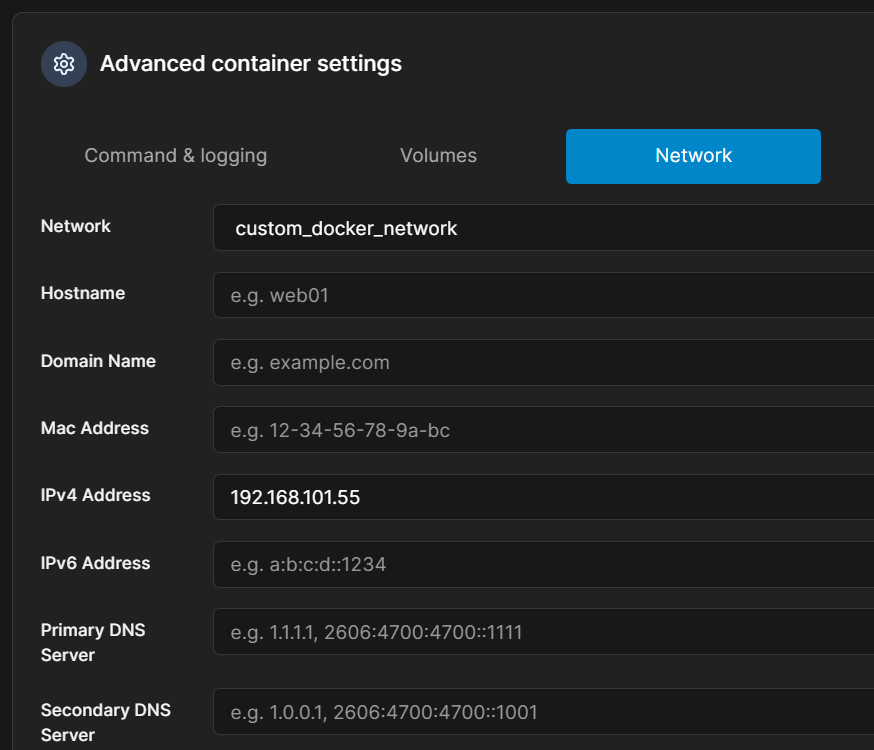Viewport: 874px width, 750px height.
Task: Click the gear icon beside Advanced container settings
Action: (x=64, y=64)
